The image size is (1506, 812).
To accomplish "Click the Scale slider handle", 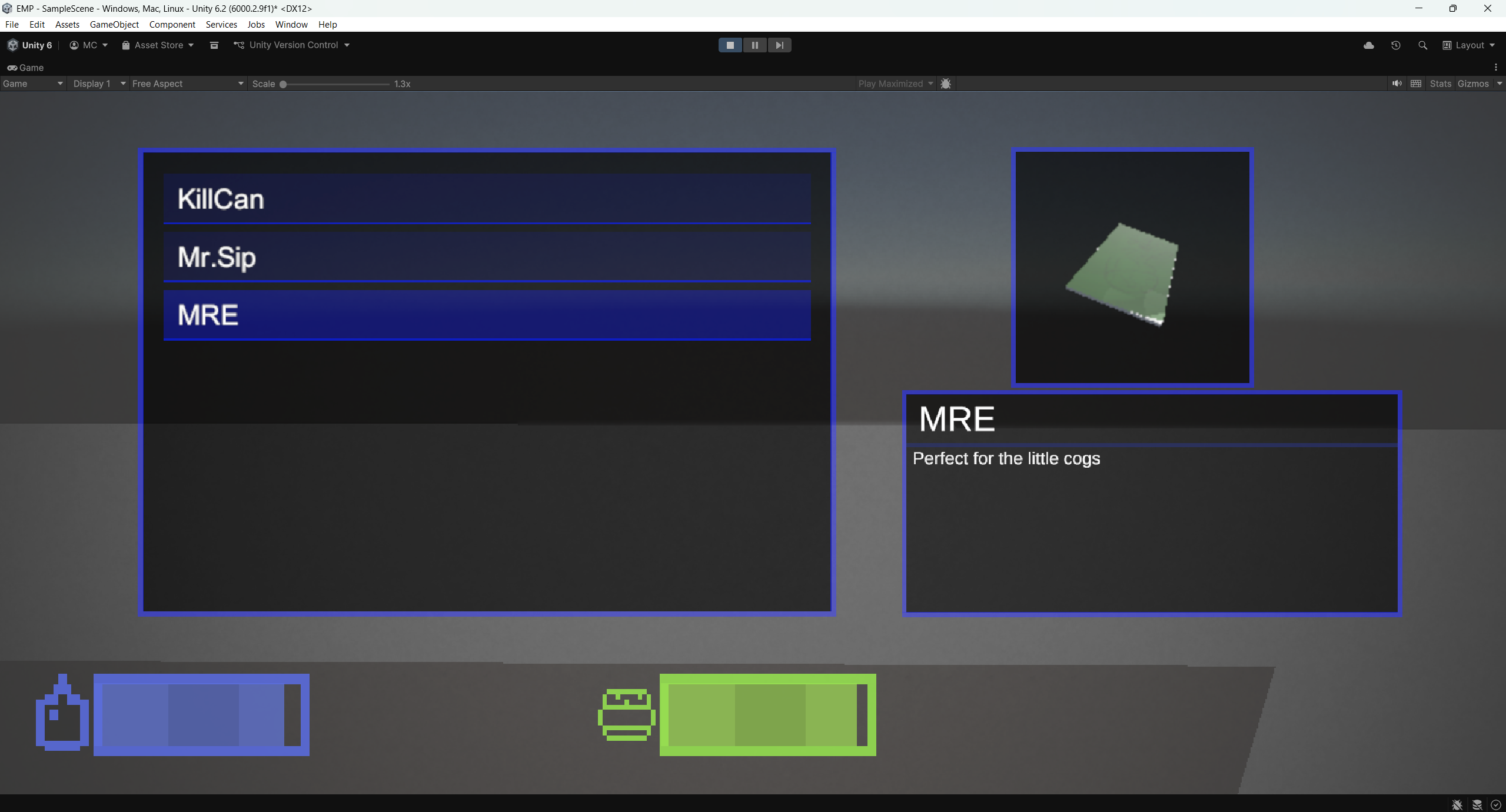I will pos(283,84).
